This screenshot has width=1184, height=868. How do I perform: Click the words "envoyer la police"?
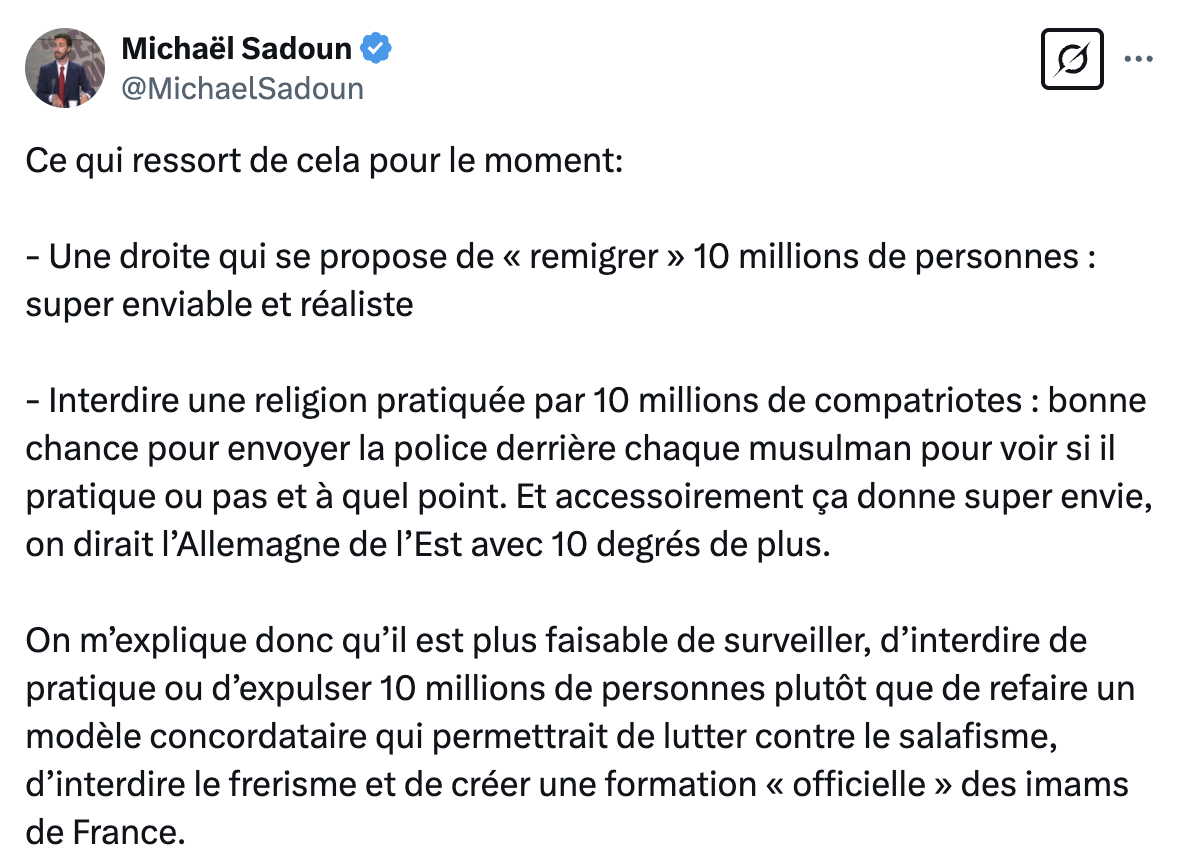click(364, 449)
